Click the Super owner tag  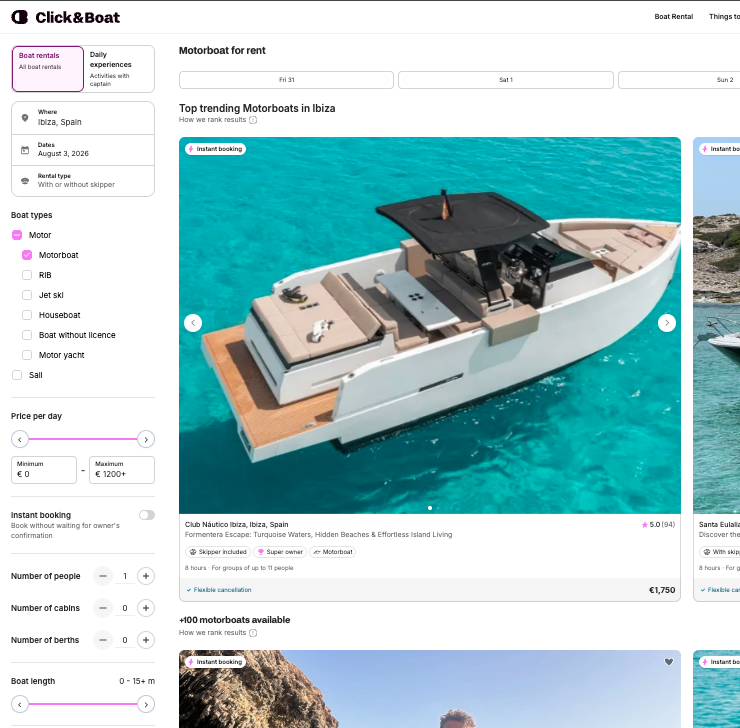pyautogui.click(x=280, y=552)
